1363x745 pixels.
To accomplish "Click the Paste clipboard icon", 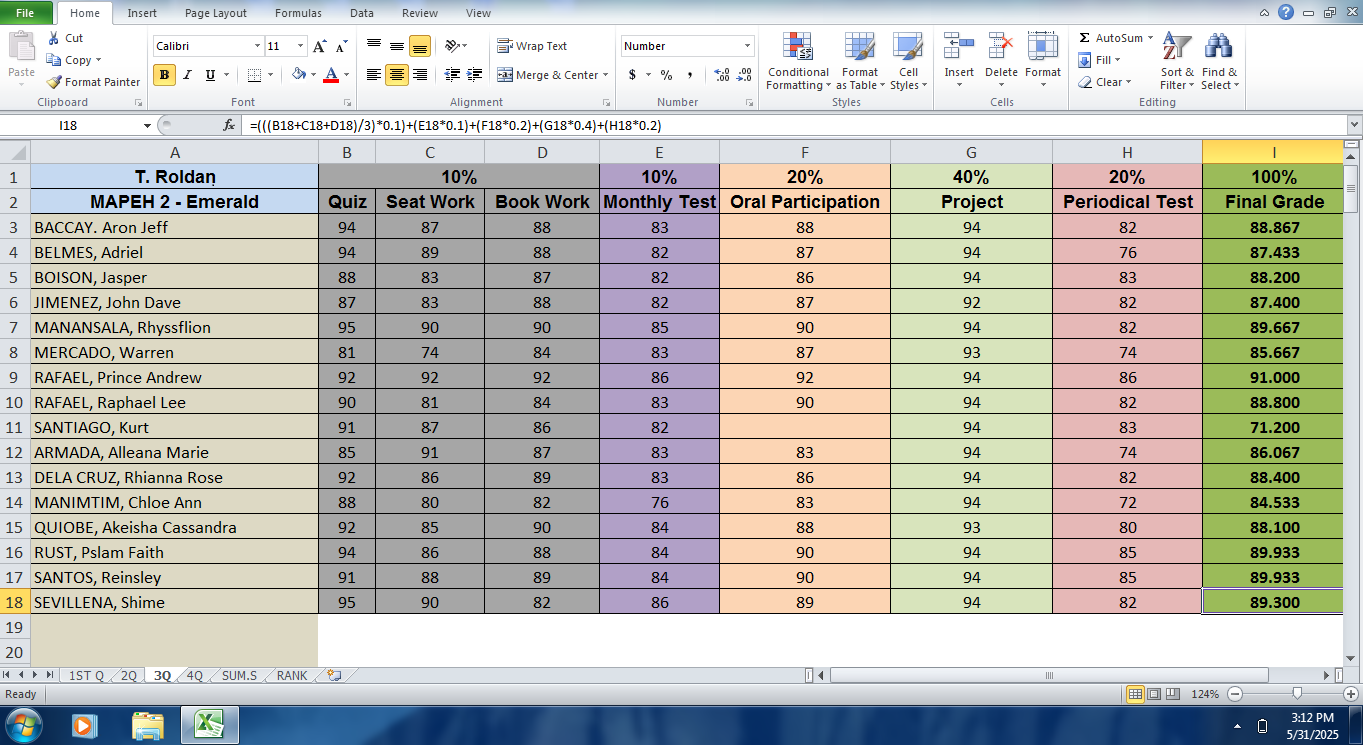I will 21,47.
